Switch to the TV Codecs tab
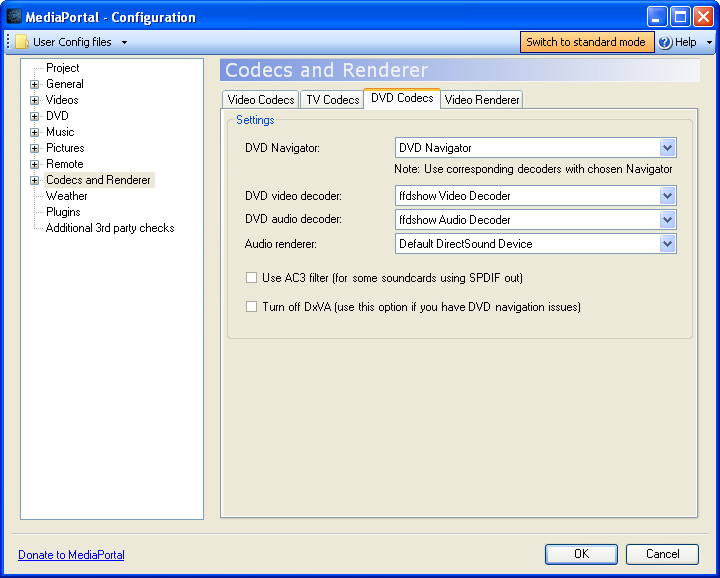720x578 pixels. (x=331, y=100)
